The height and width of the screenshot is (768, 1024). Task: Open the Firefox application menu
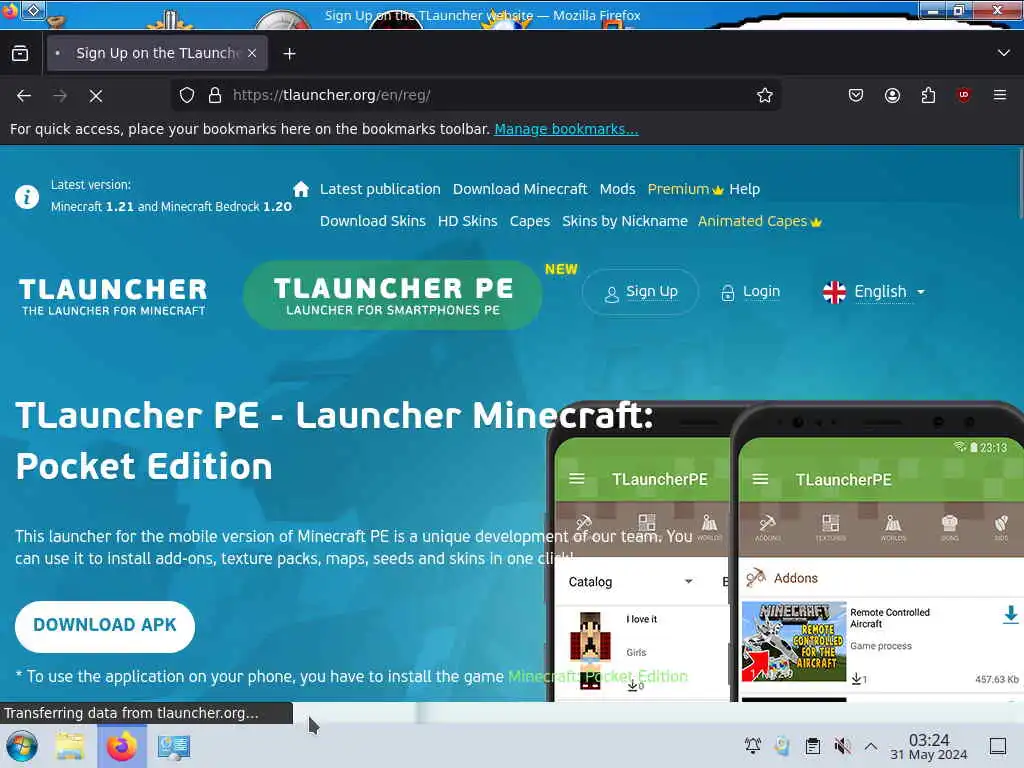tap(1000, 95)
